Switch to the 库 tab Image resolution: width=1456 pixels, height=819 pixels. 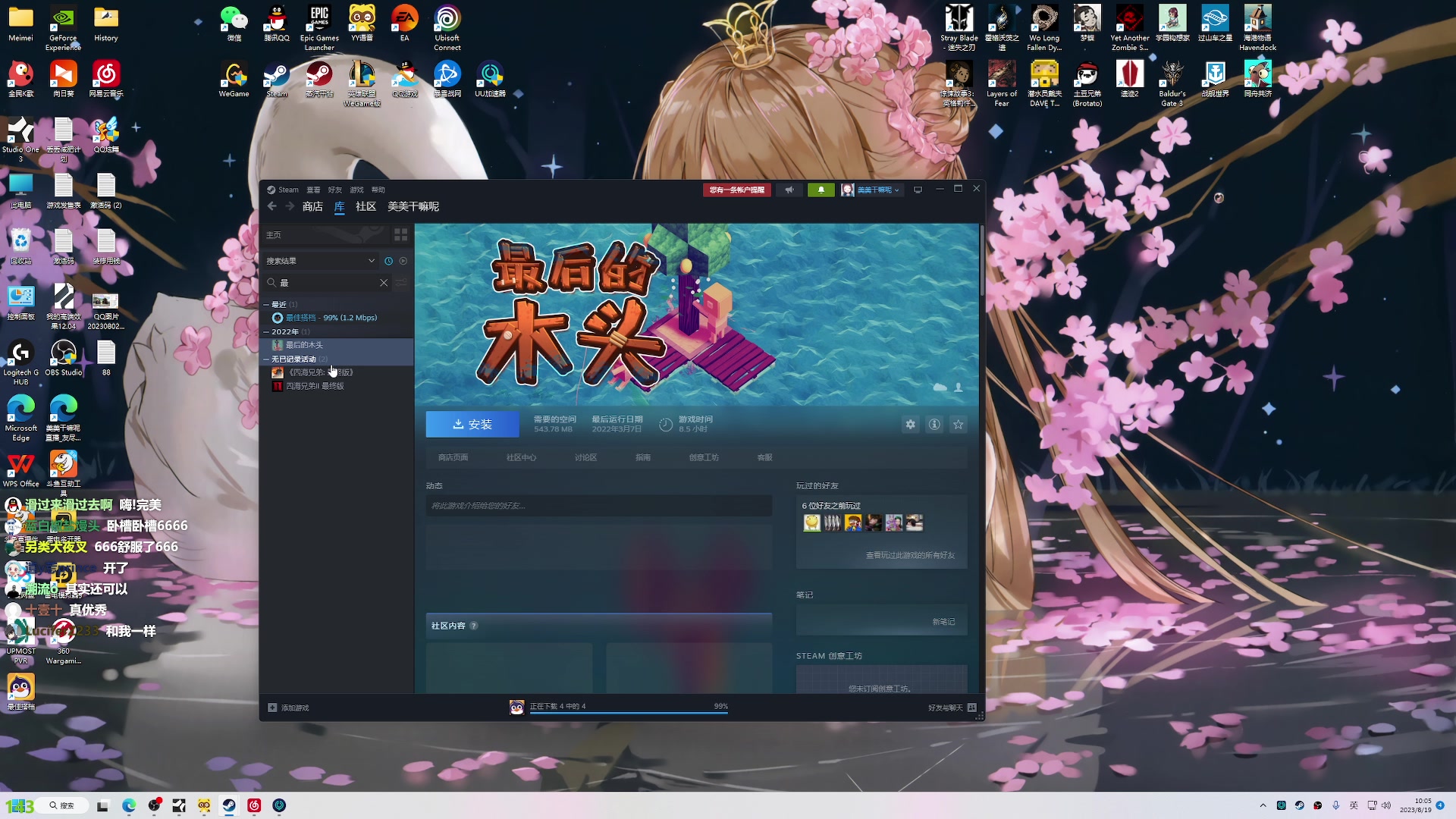tap(340, 206)
